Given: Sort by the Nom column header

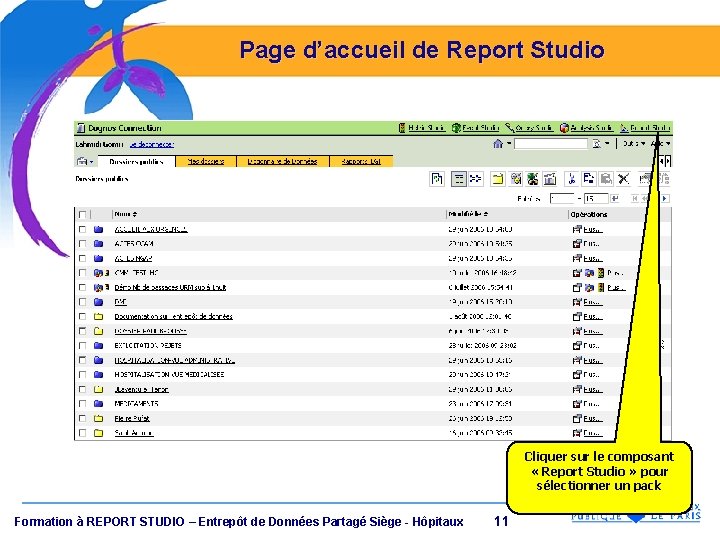Looking at the screenshot, I should coord(126,214).
